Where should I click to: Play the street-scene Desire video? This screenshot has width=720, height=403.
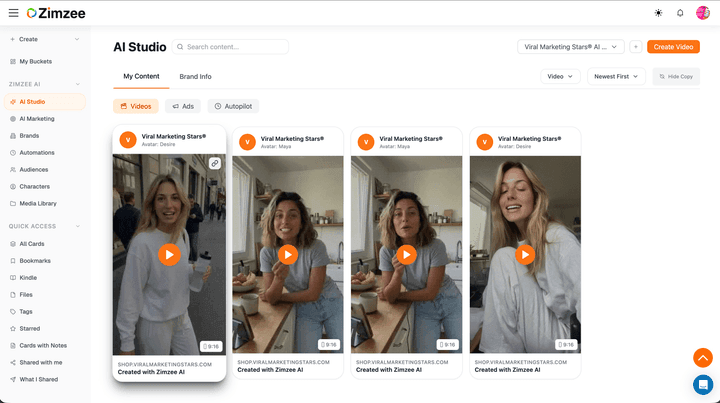point(169,255)
